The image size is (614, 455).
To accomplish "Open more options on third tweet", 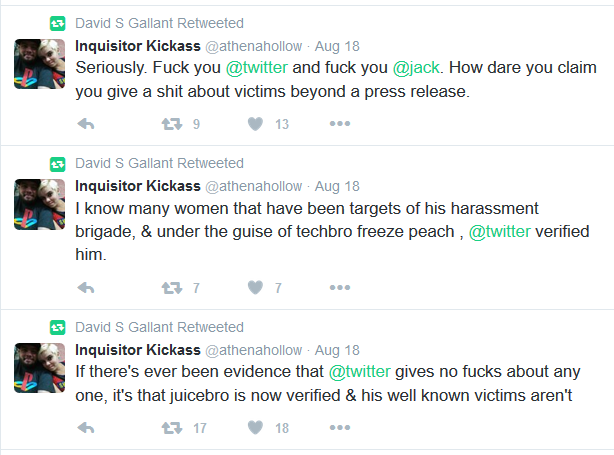I will coord(340,427).
